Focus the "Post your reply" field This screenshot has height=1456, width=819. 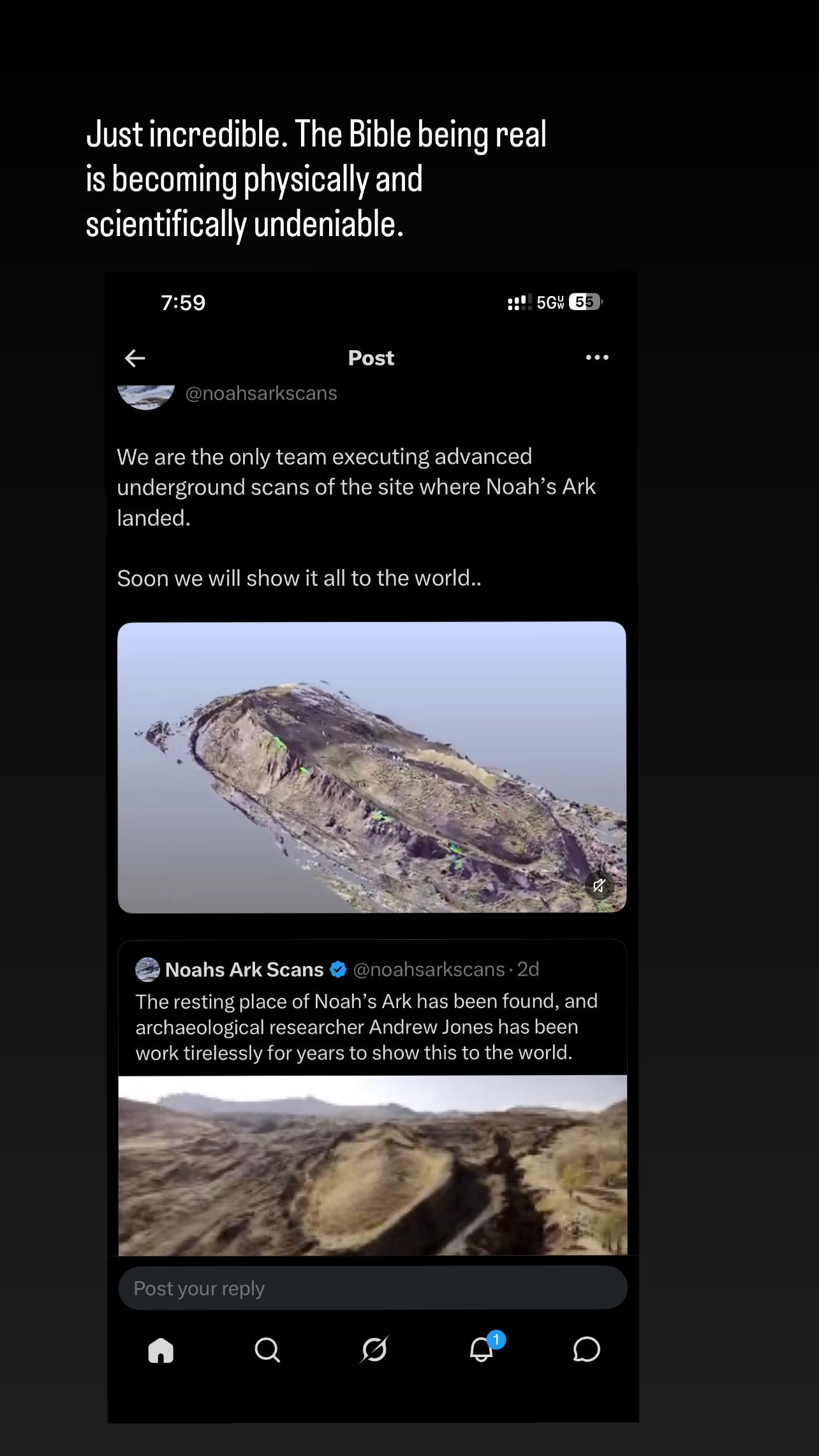pyautogui.click(x=373, y=1288)
